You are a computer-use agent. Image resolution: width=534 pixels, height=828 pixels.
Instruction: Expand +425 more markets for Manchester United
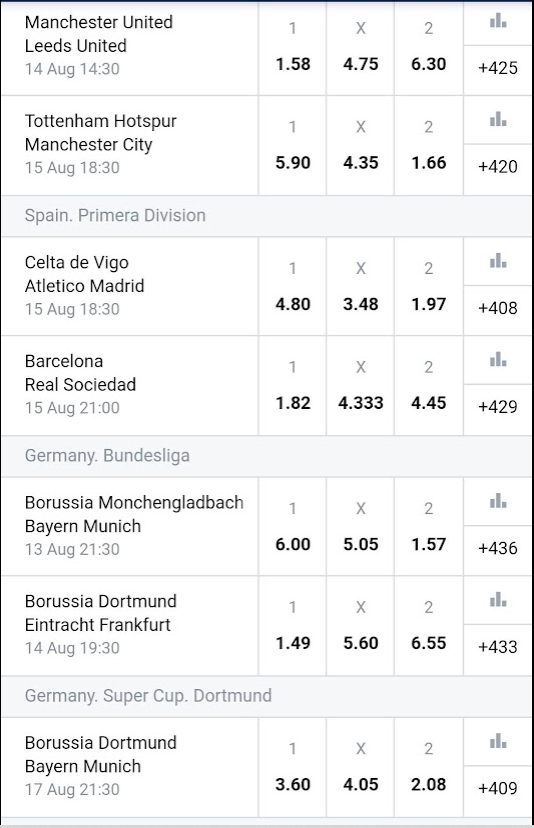coord(498,69)
